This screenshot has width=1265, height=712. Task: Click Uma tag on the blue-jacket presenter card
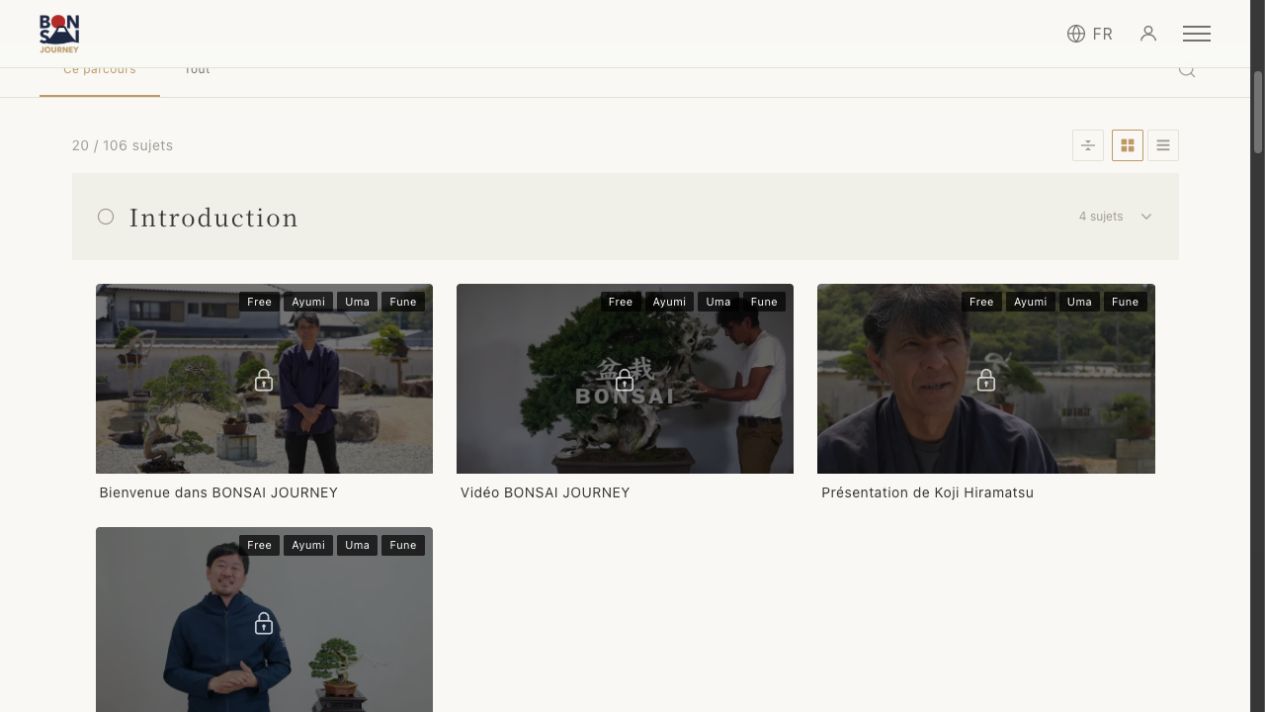tap(357, 545)
